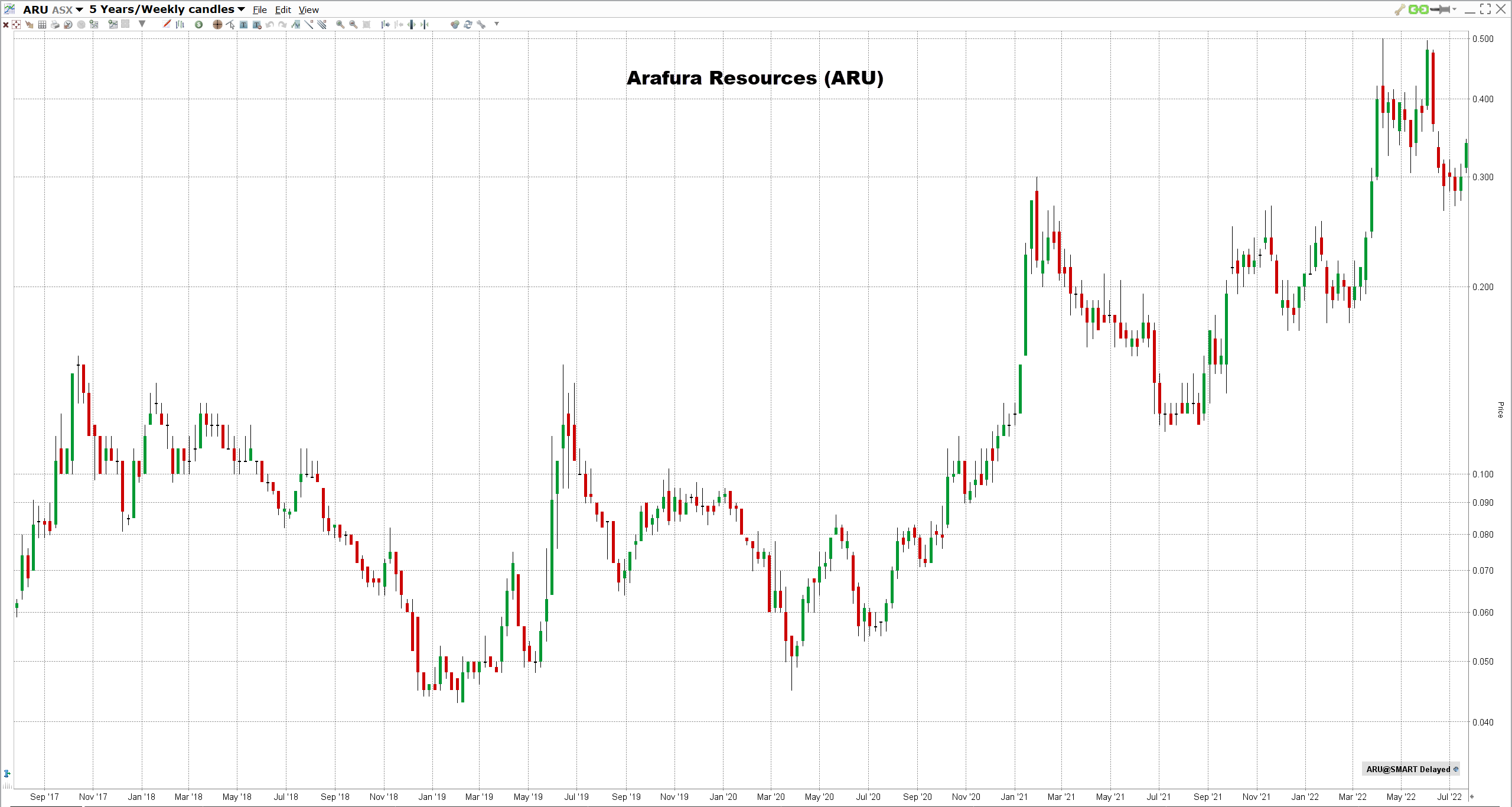Click the shift chart right arrow icon
This screenshot has height=807, width=1512.
(x=386, y=25)
